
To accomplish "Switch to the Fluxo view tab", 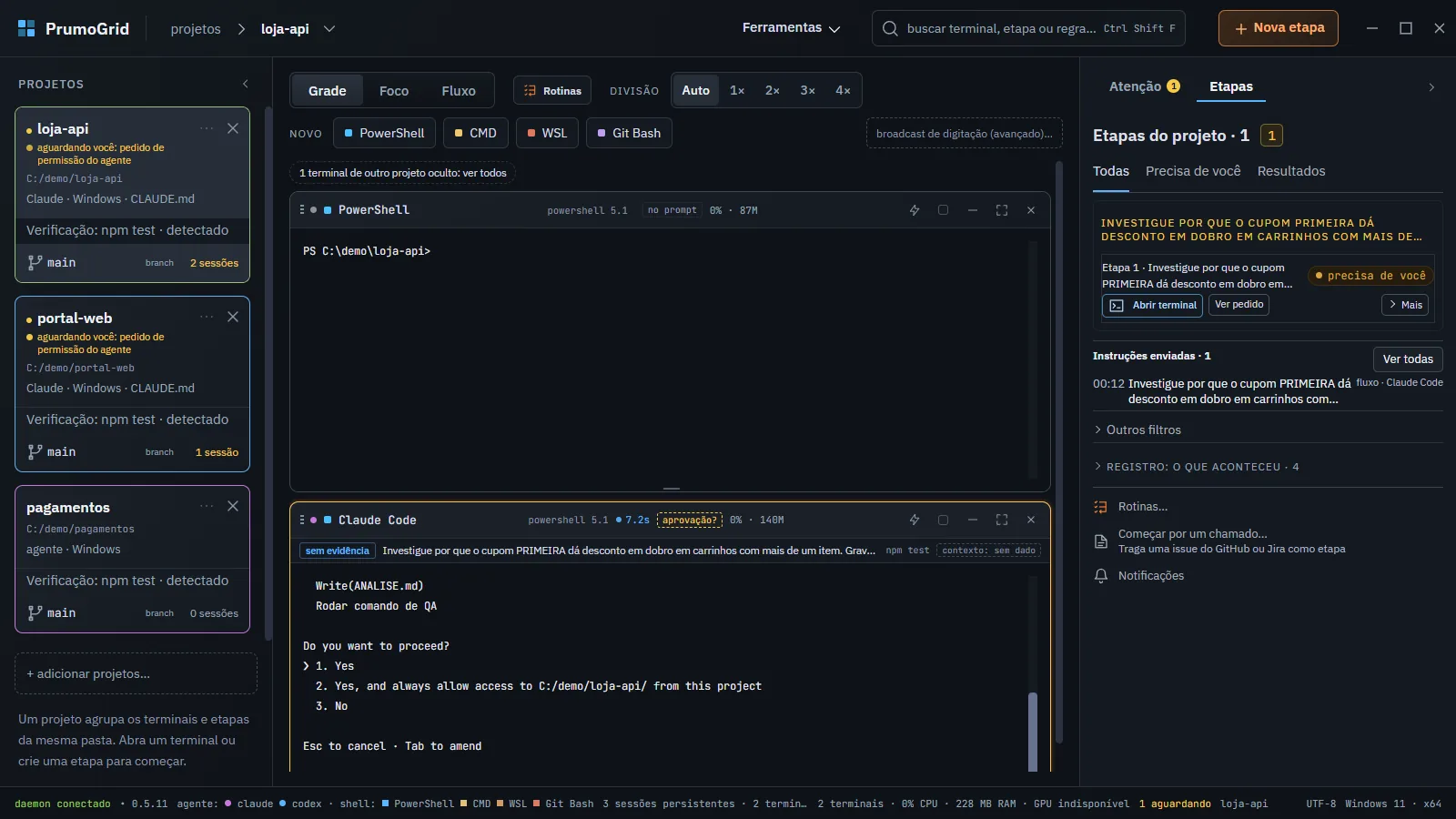I will pos(459,91).
